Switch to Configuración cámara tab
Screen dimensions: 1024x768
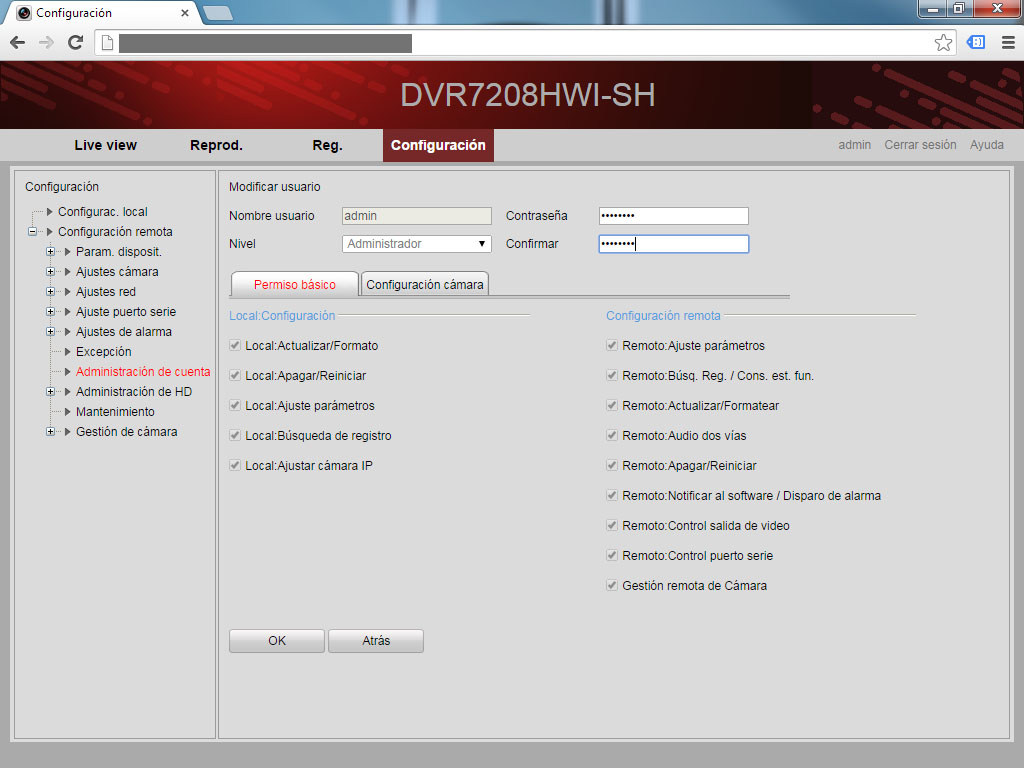click(424, 284)
